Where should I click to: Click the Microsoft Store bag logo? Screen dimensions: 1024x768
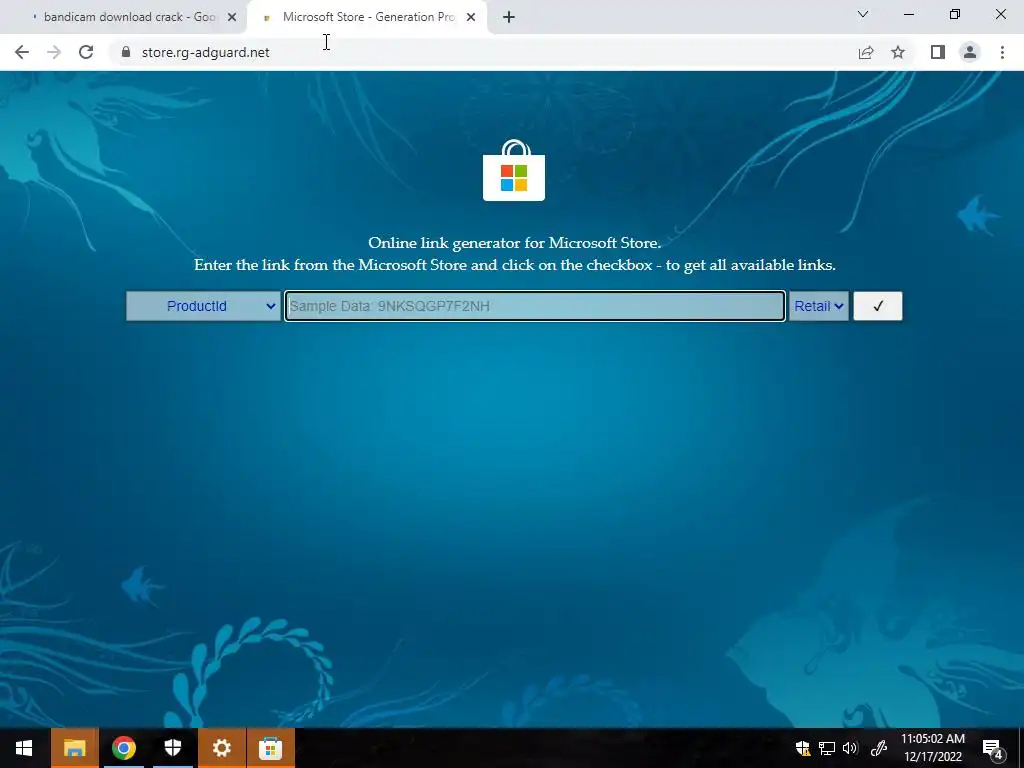(x=514, y=170)
